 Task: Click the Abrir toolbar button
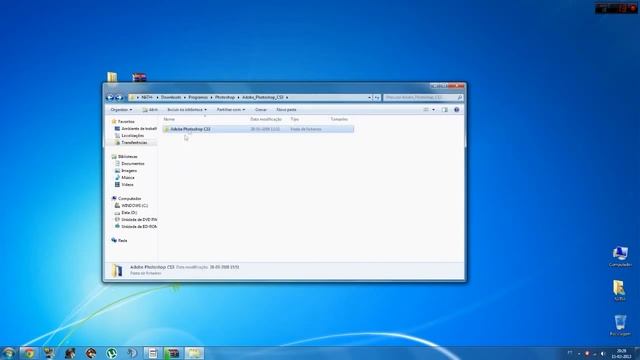click(x=150, y=110)
